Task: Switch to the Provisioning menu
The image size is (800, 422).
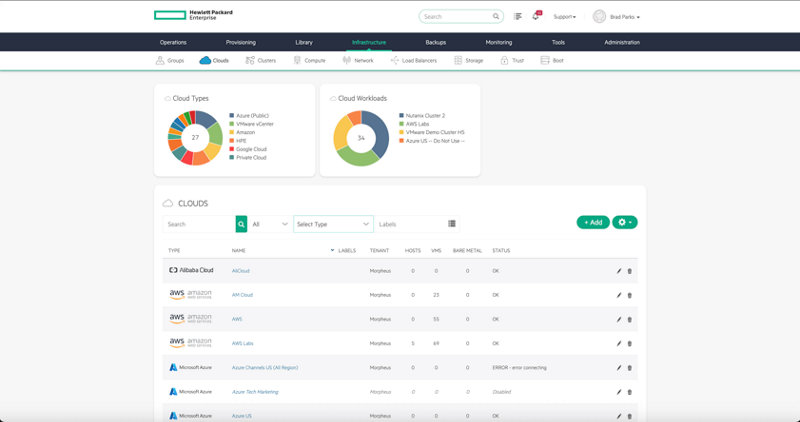Action: tap(240, 42)
